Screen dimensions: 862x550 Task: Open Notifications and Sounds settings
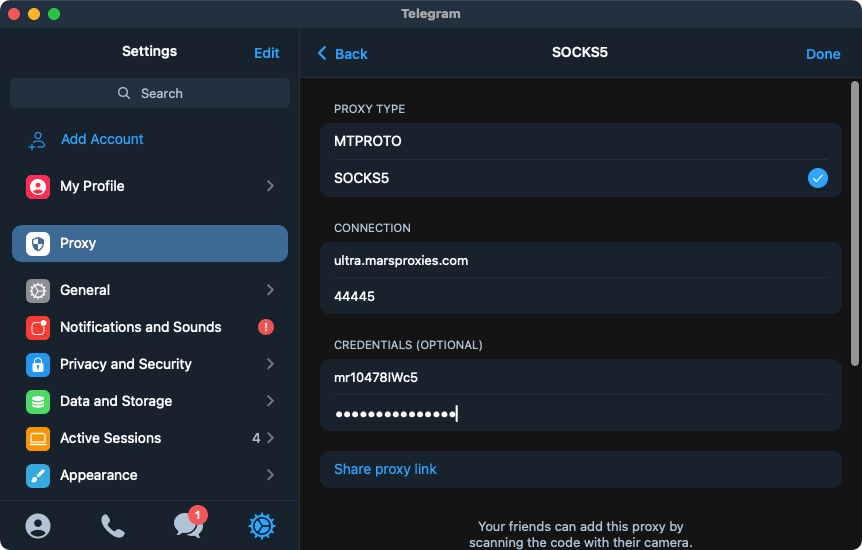click(x=150, y=327)
